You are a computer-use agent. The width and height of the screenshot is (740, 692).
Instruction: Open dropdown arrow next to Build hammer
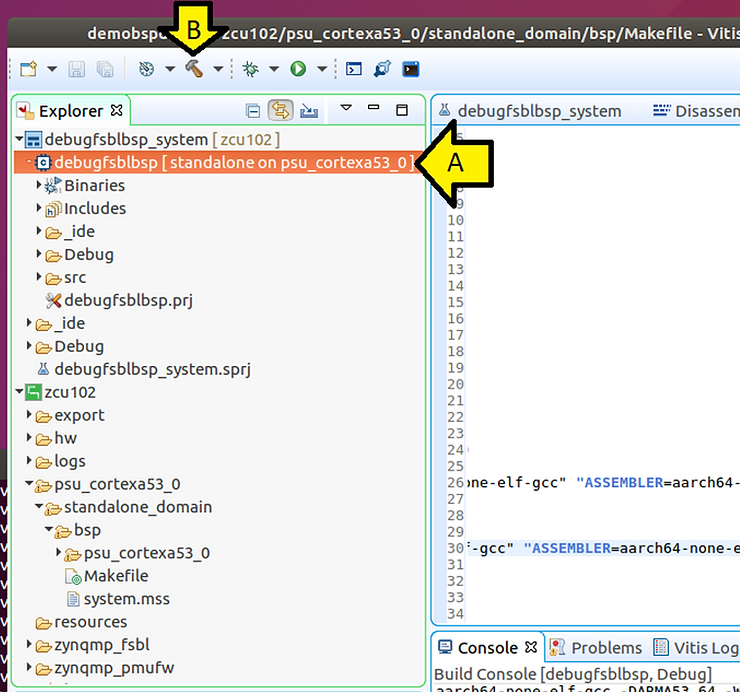pos(218,69)
